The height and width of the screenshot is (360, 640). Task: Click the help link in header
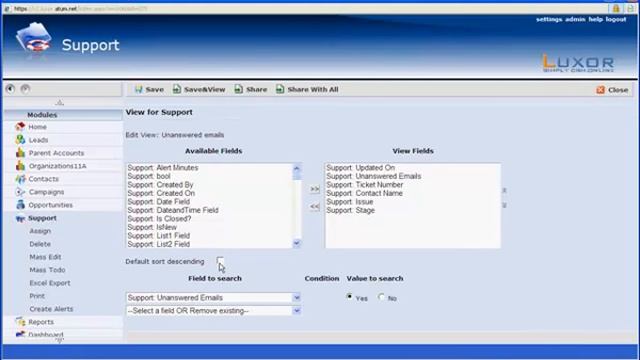596,19
